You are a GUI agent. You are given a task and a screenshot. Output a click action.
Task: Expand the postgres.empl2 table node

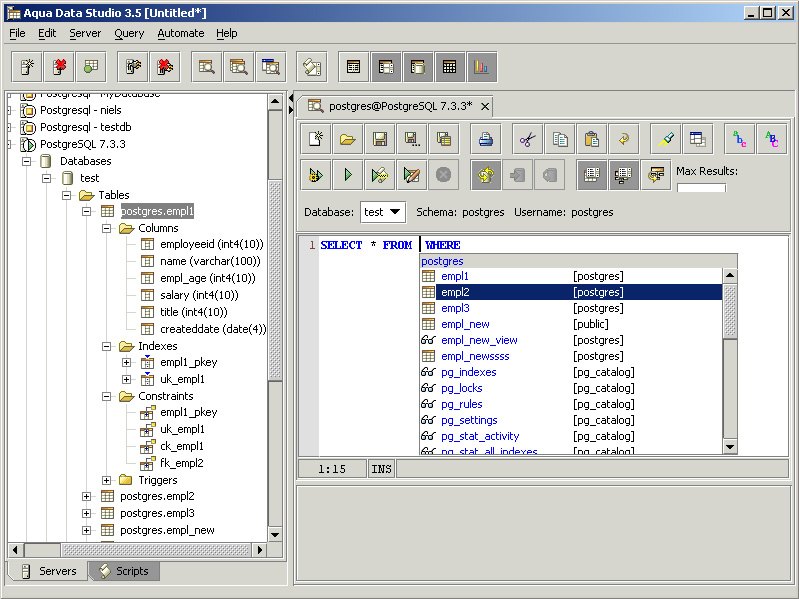[86, 496]
